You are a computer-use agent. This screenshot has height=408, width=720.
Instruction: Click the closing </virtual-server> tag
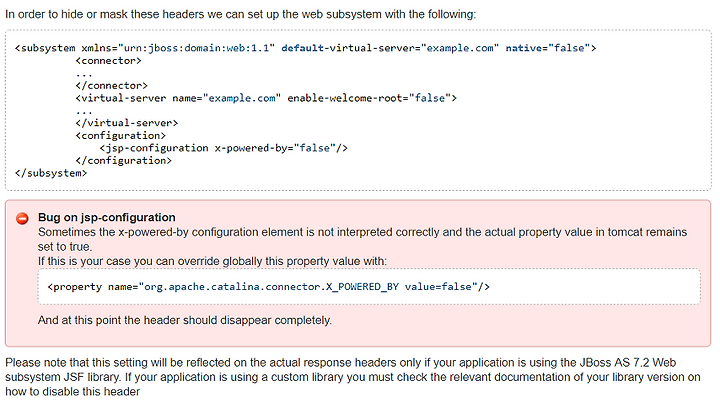tap(127, 123)
